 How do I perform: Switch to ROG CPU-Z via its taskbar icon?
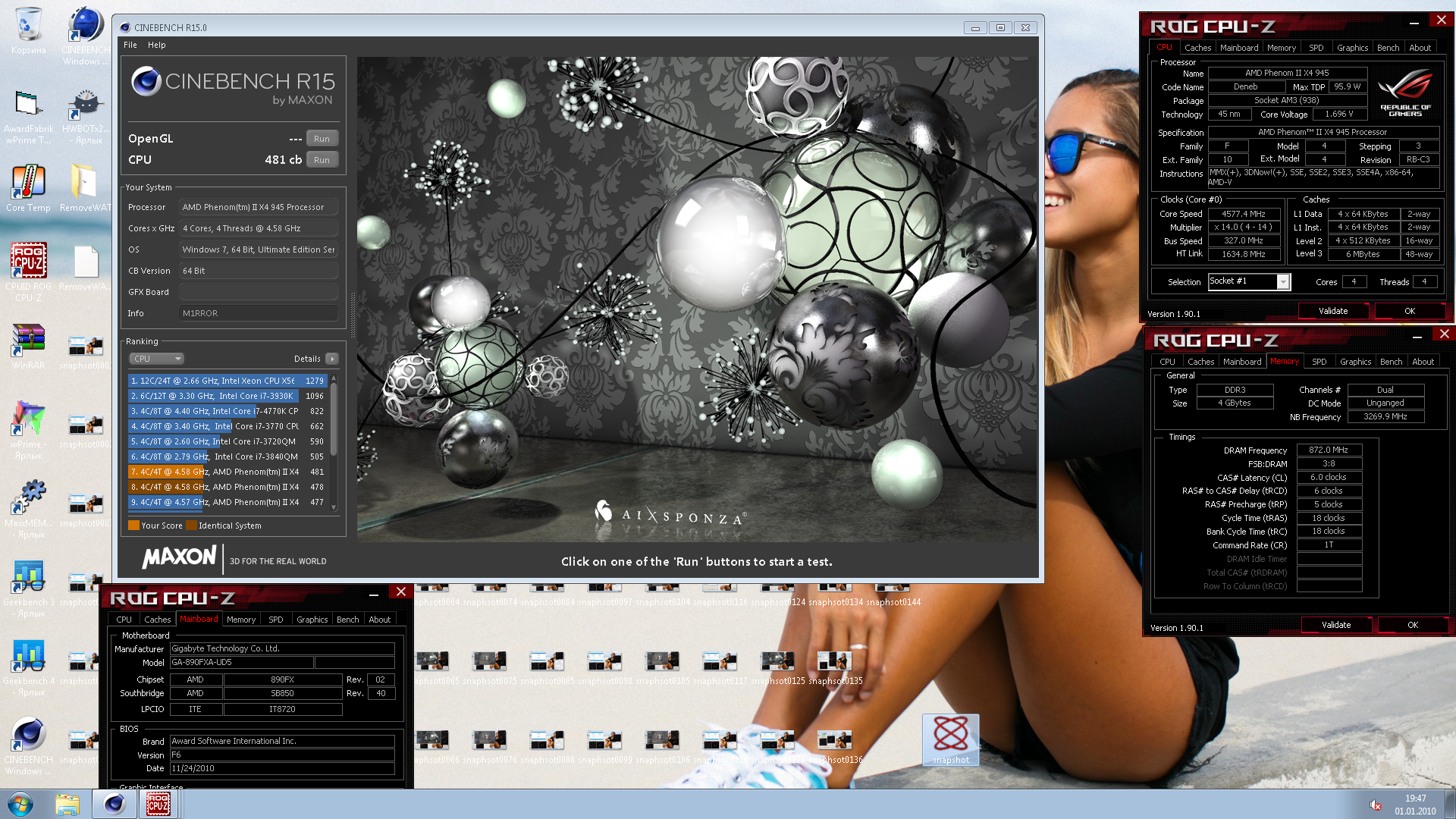[158, 804]
